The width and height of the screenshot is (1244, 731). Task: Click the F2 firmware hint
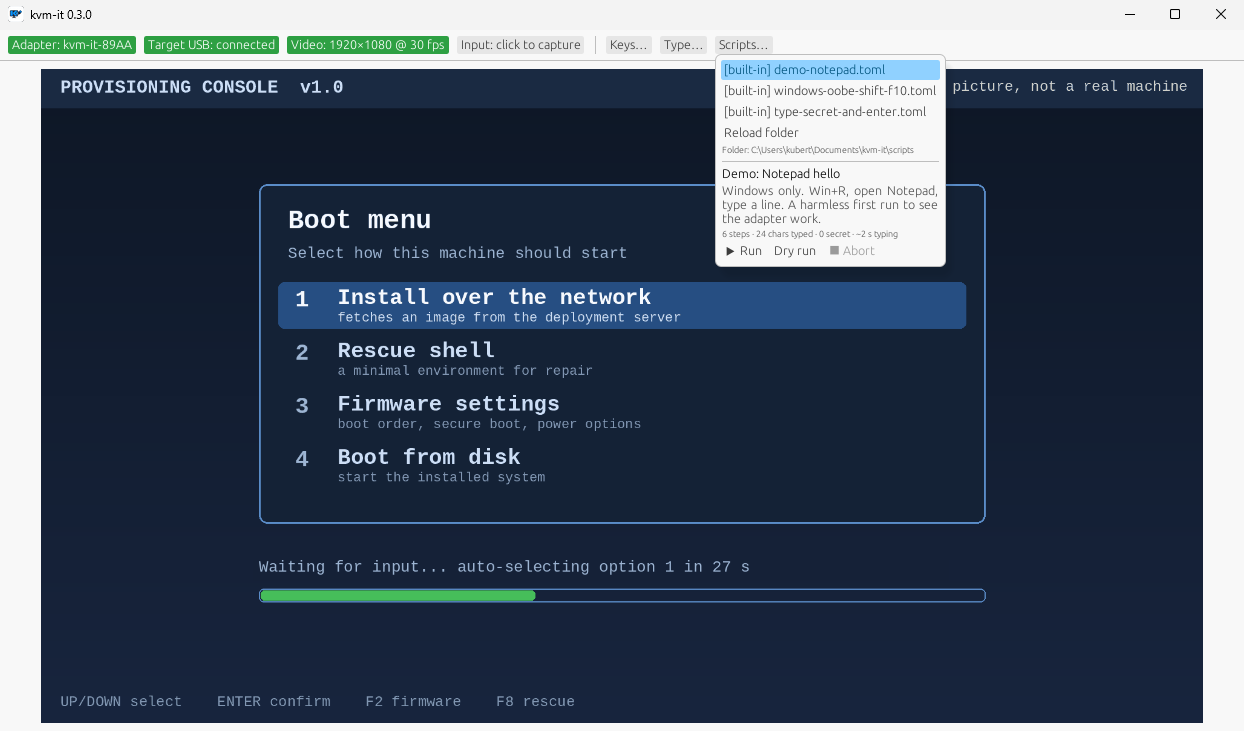point(413,702)
